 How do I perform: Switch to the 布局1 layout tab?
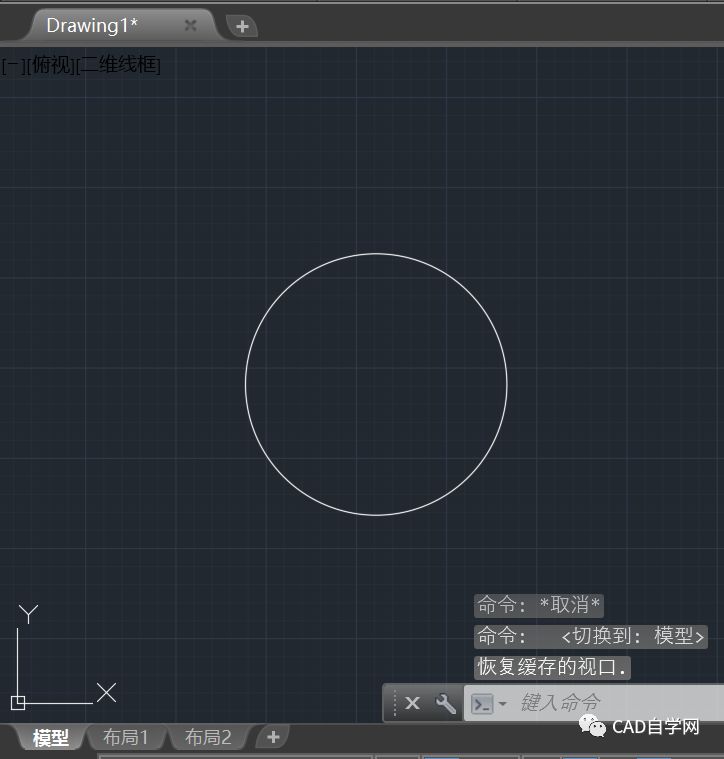coord(126,738)
